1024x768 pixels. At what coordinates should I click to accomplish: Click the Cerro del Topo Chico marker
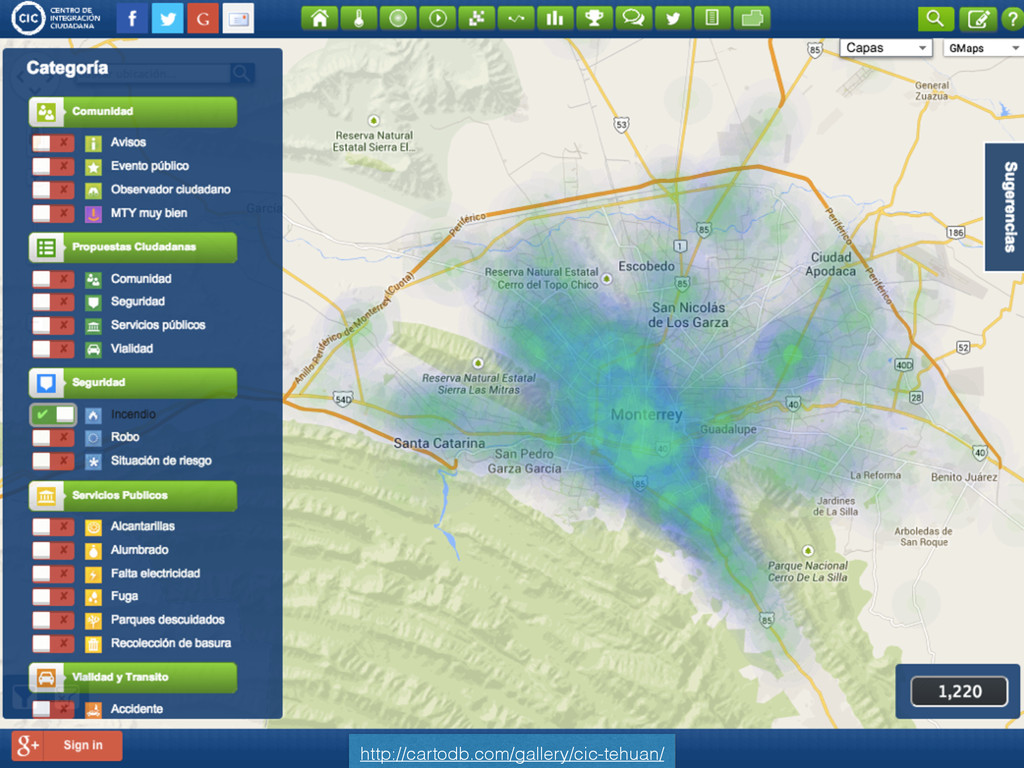(607, 279)
